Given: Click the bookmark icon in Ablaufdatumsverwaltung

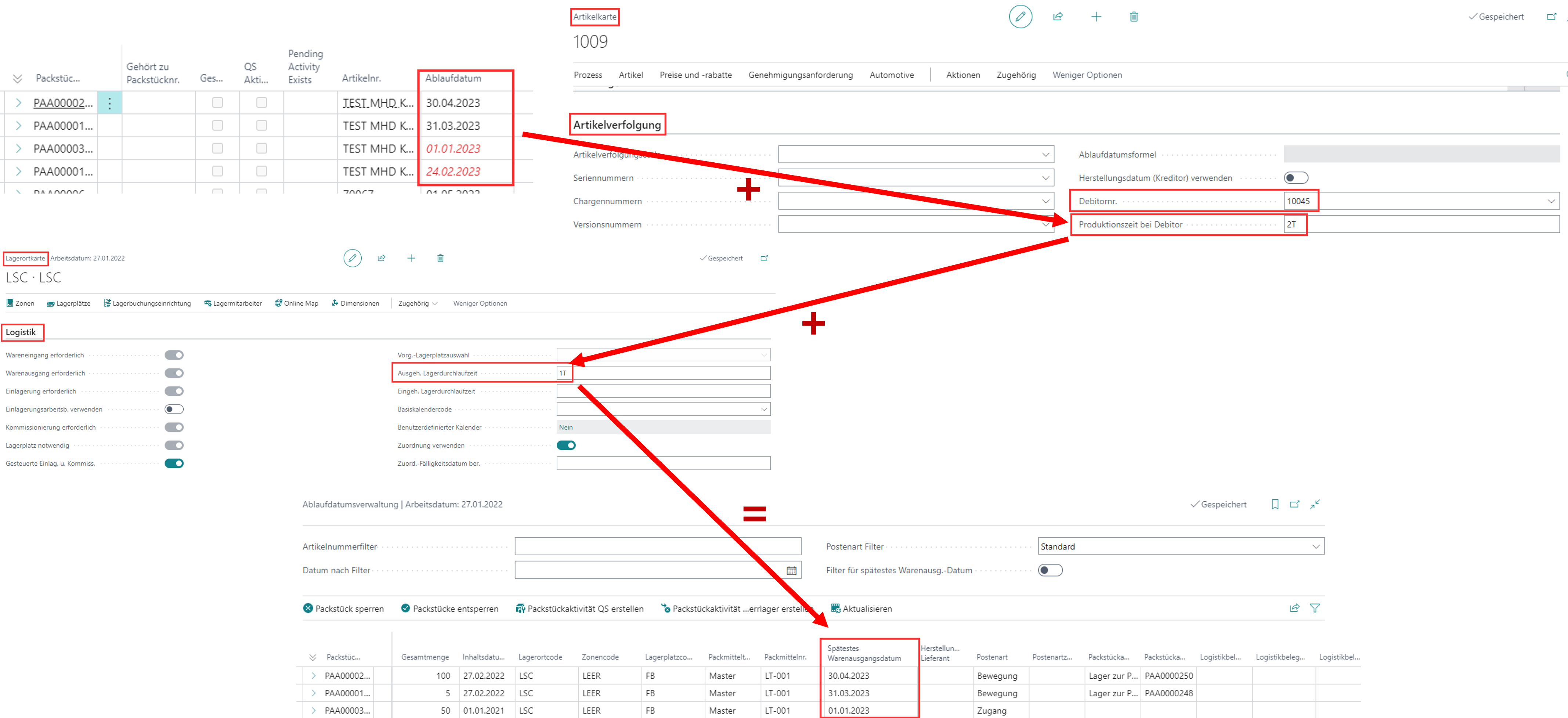Looking at the screenshot, I should [1275, 504].
